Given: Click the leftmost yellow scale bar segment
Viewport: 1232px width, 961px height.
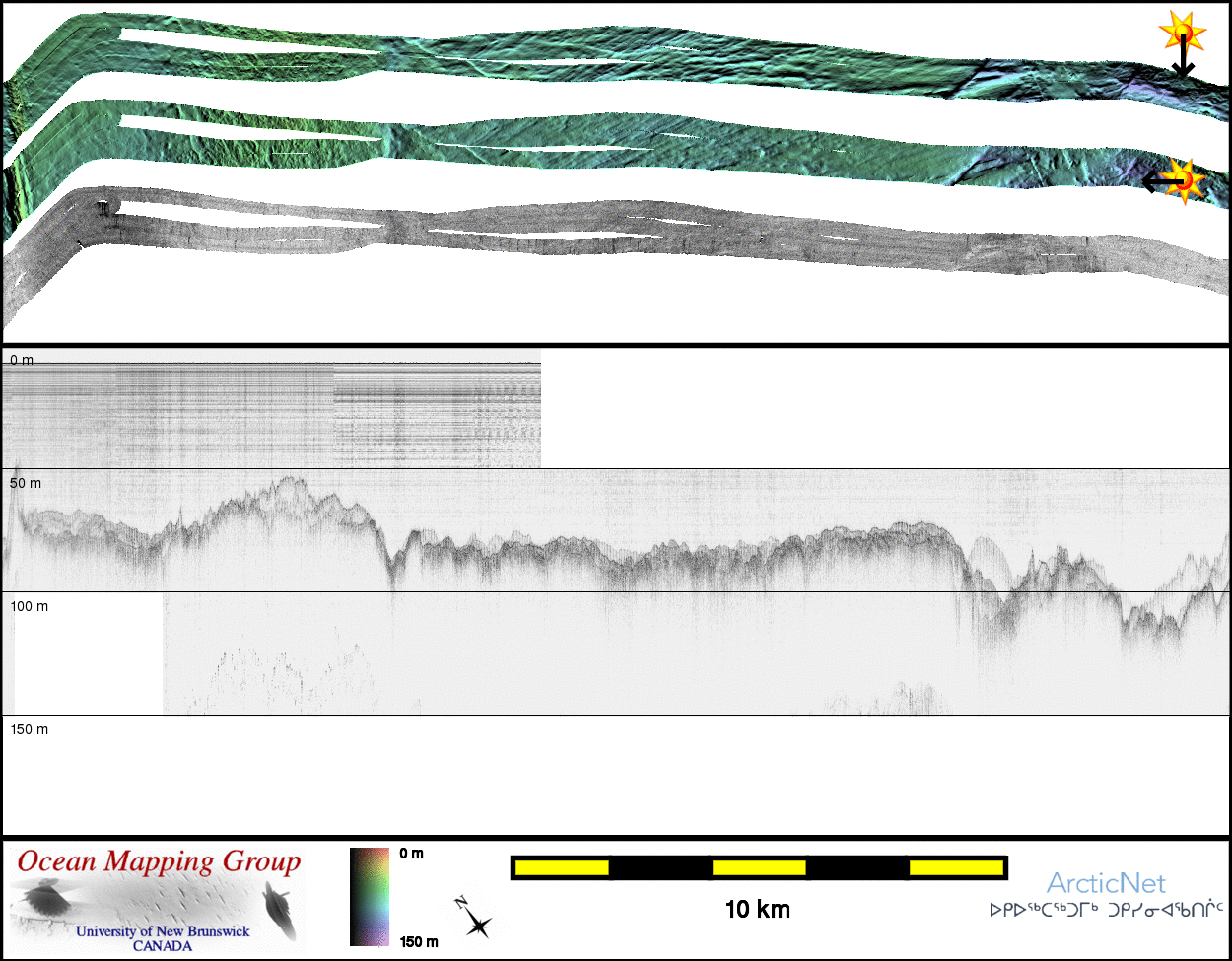Looking at the screenshot, I should pyautogui.click(x=562, y=867).
